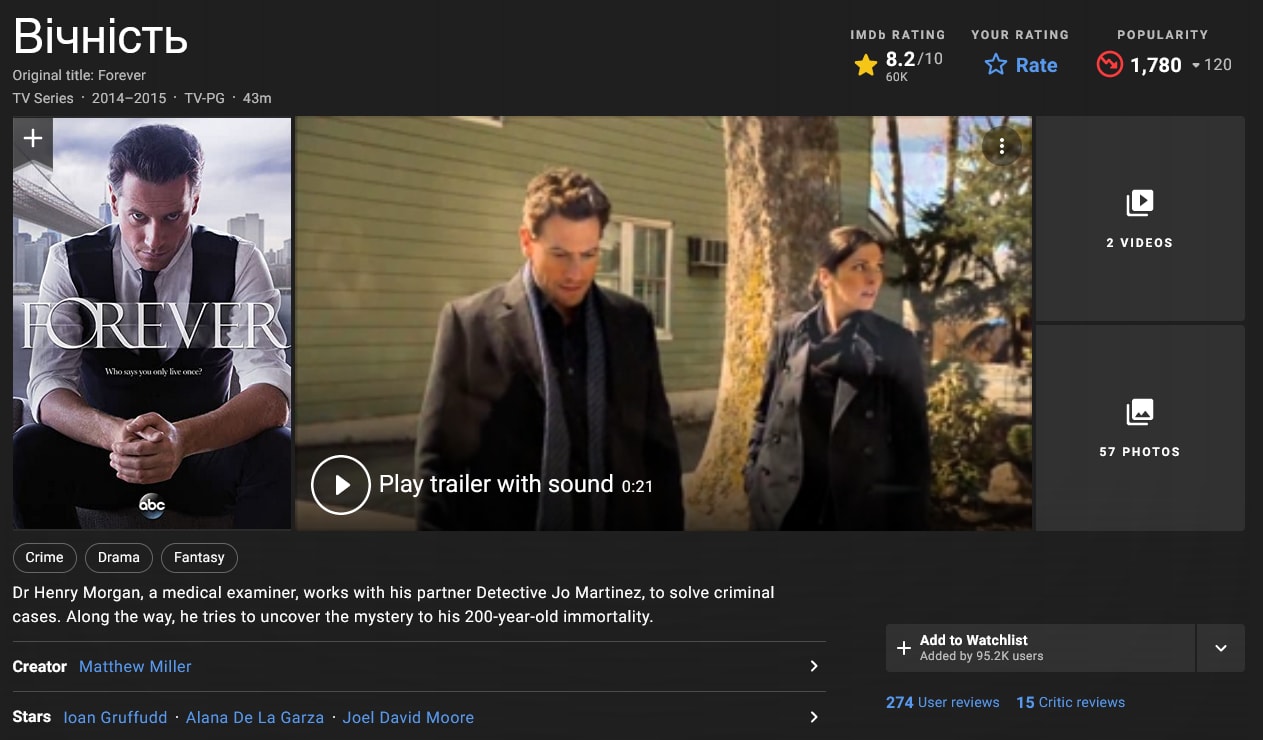Add Forever to watchlist via poster plus icon
The image size is (1263, 740).
pyautogui.click(x=32, y=139)
